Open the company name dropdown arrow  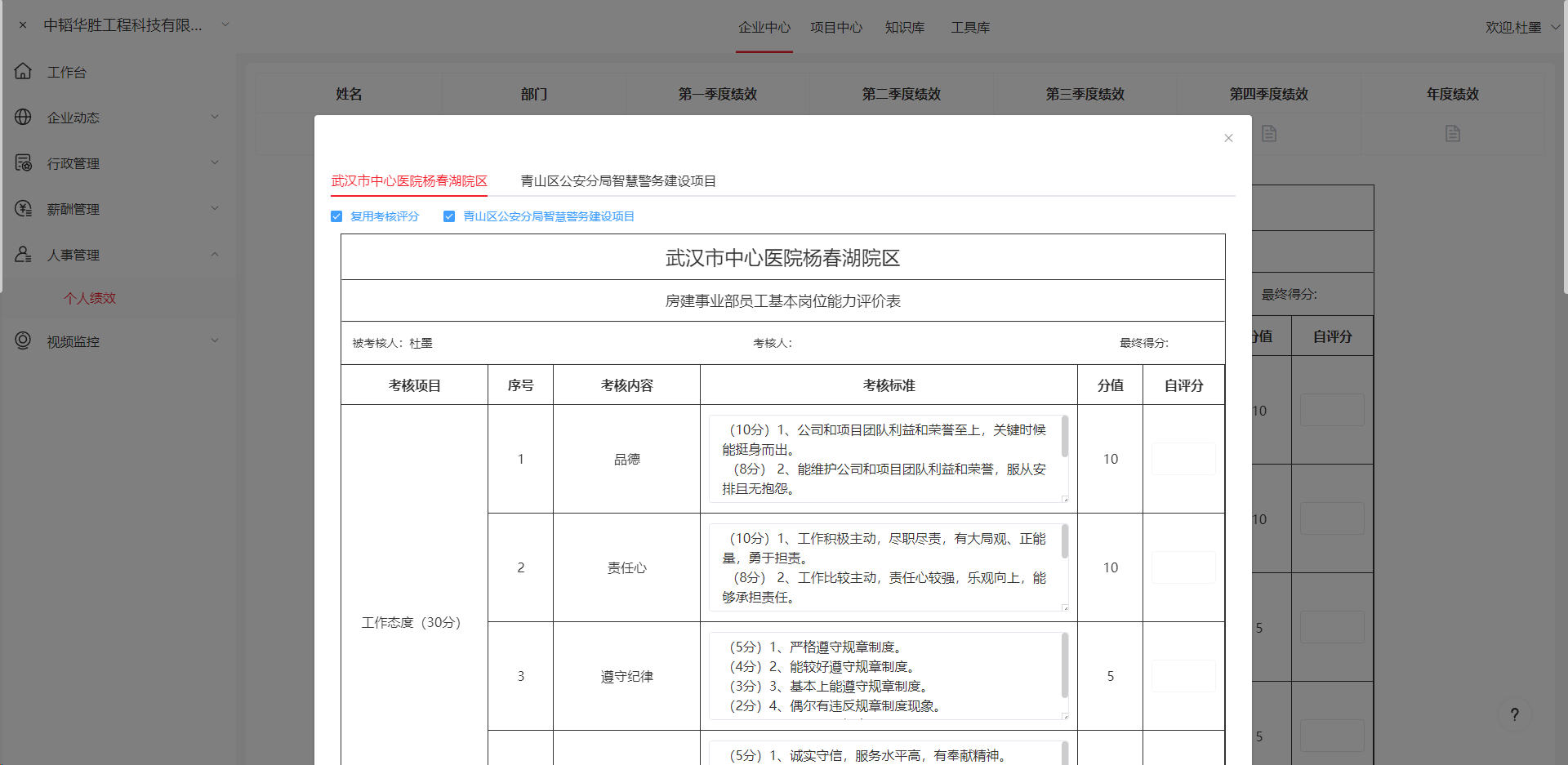225,24
